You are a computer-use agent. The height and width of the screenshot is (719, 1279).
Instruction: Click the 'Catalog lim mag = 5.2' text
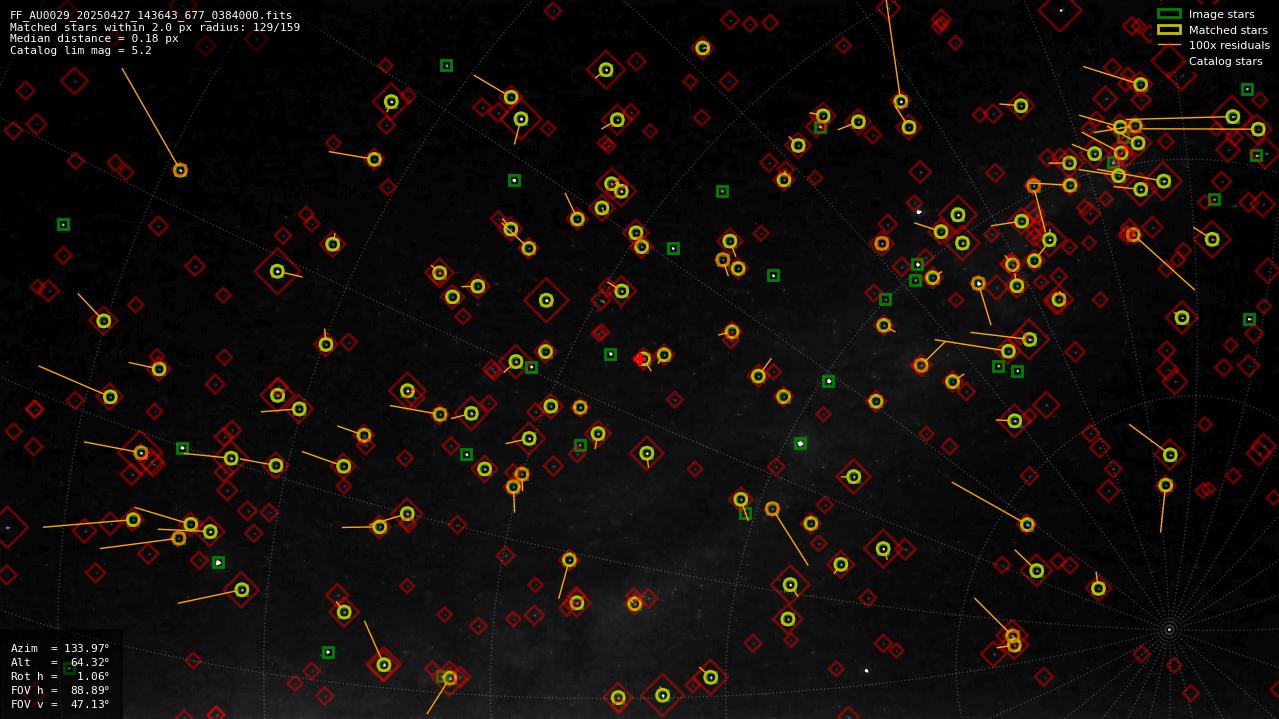81,50
